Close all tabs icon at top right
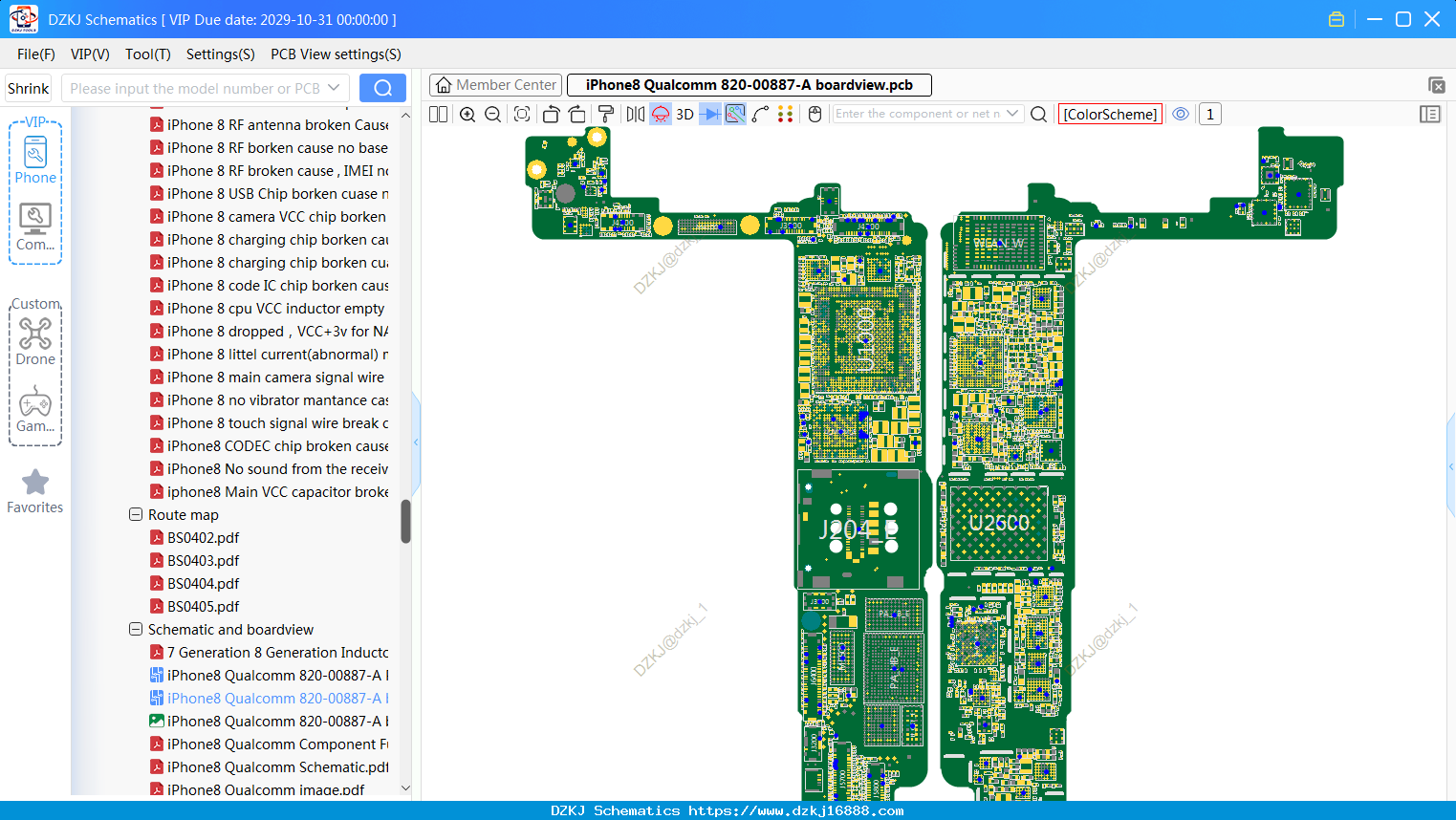The width and height of the screenshot is (1456, 820). [x=1436, y=85]
